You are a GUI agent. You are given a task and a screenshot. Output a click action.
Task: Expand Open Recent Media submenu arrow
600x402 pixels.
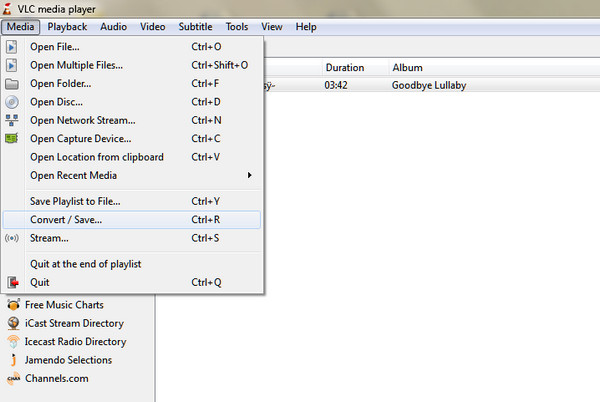(249, 175)
